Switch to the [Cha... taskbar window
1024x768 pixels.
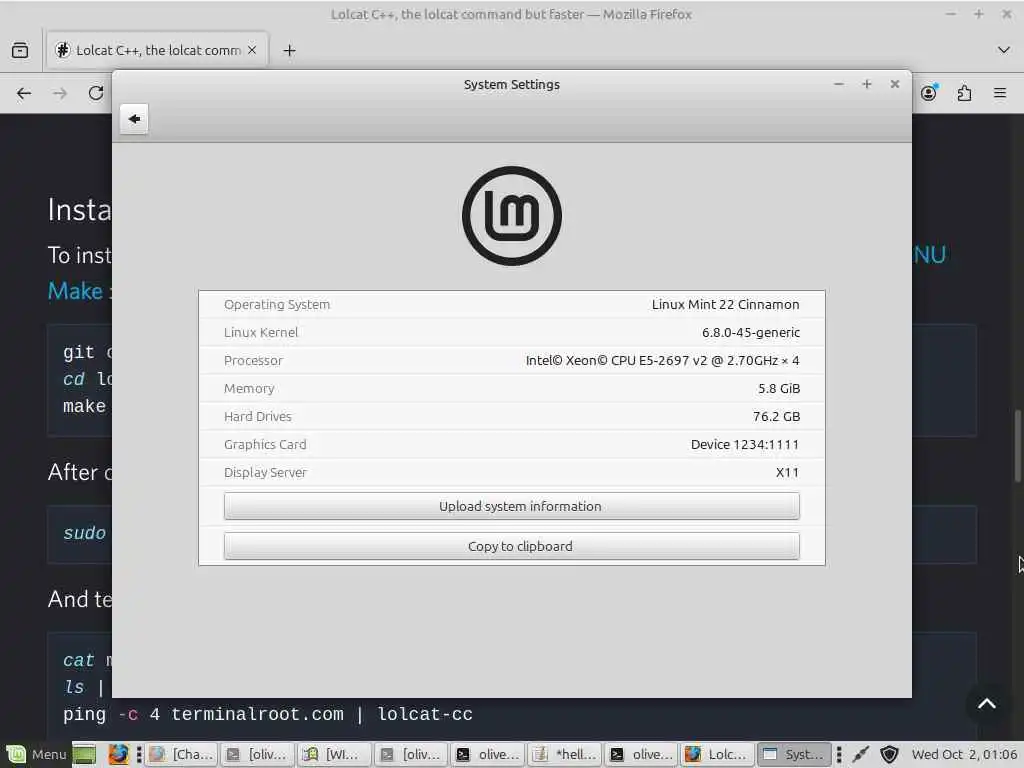182,754
